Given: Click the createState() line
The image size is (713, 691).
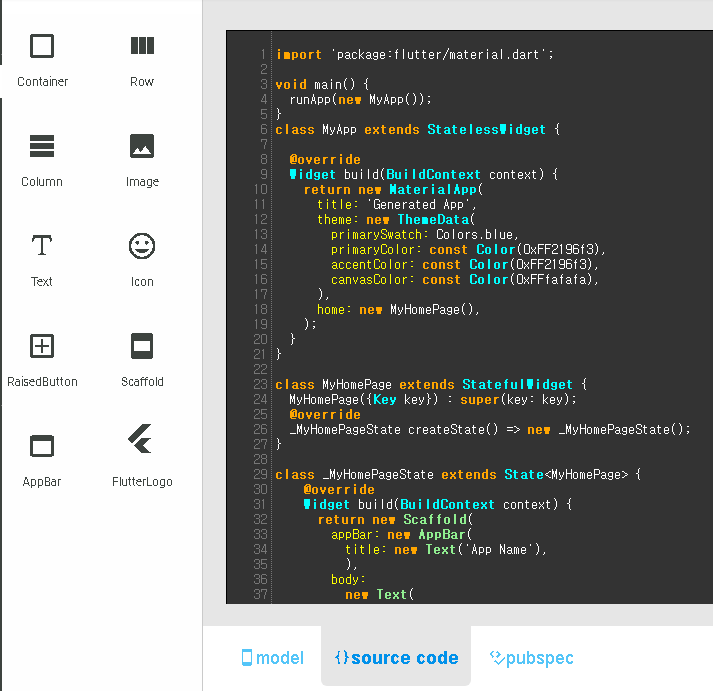Looking at the screenshot, I should (490, 430).
